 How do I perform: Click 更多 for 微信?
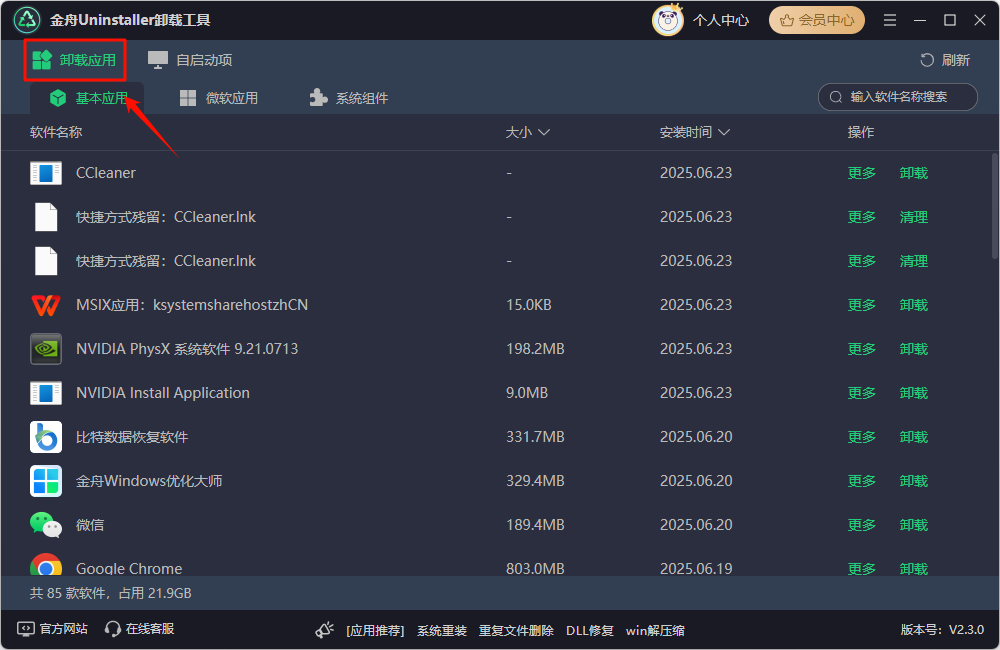[x=862, y=525]
